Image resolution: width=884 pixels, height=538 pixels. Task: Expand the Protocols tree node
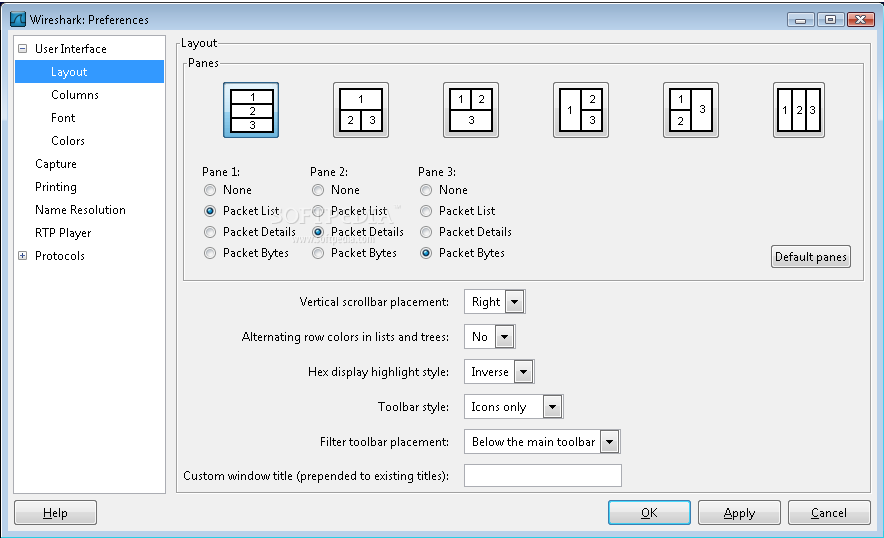[23, 255]
